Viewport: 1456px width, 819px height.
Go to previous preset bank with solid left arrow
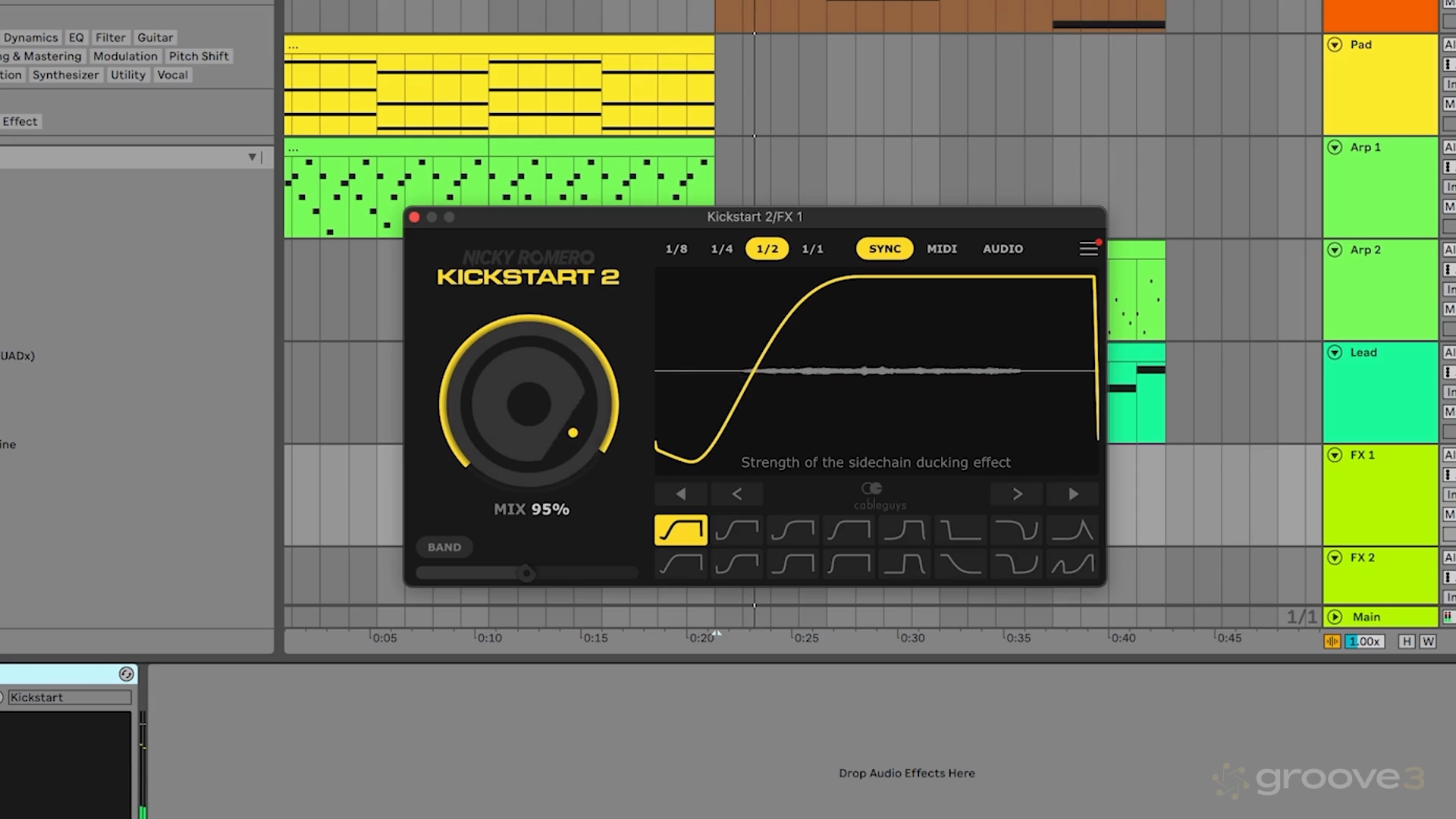pos(681,494)
